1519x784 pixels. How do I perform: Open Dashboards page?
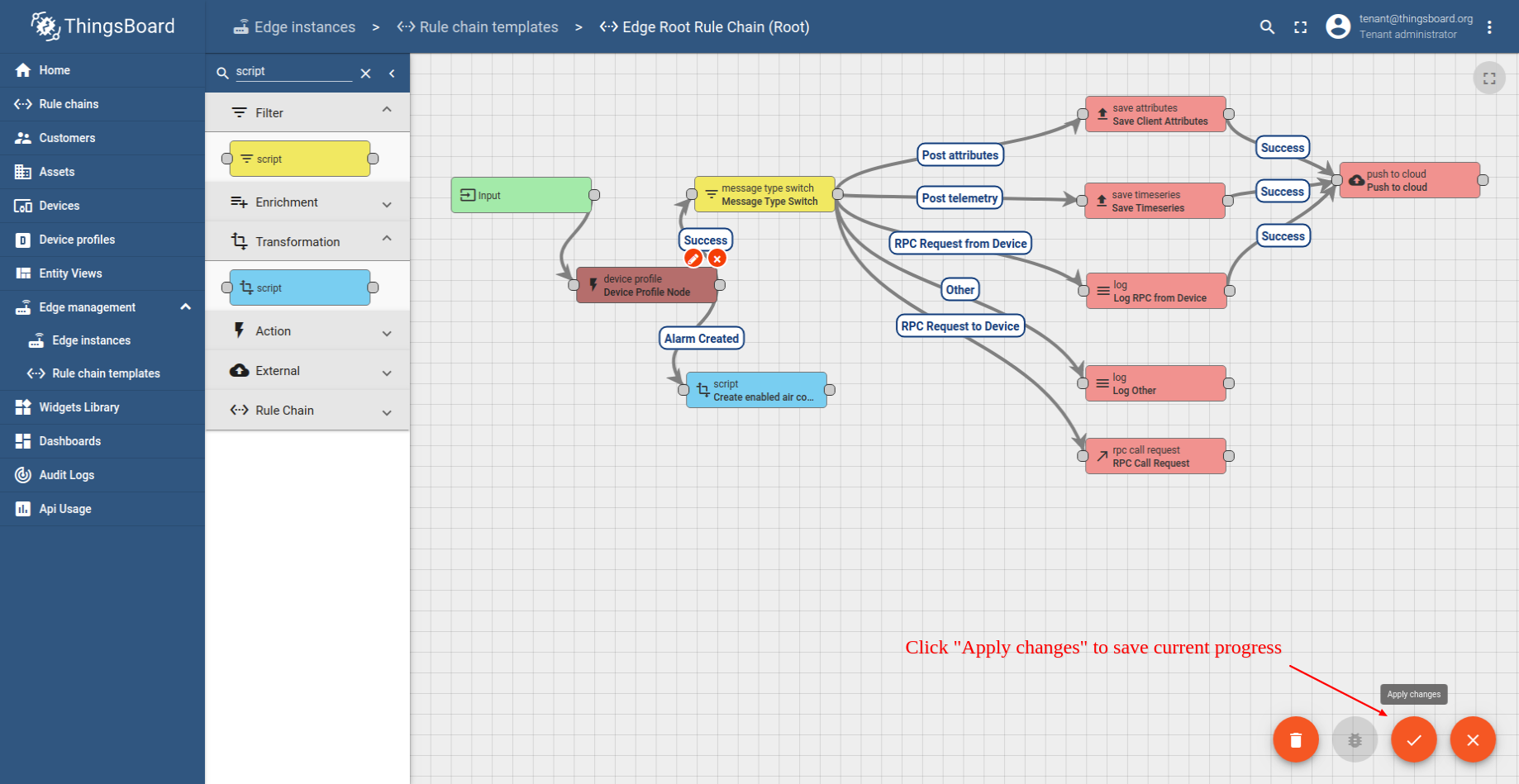[102, 441]
